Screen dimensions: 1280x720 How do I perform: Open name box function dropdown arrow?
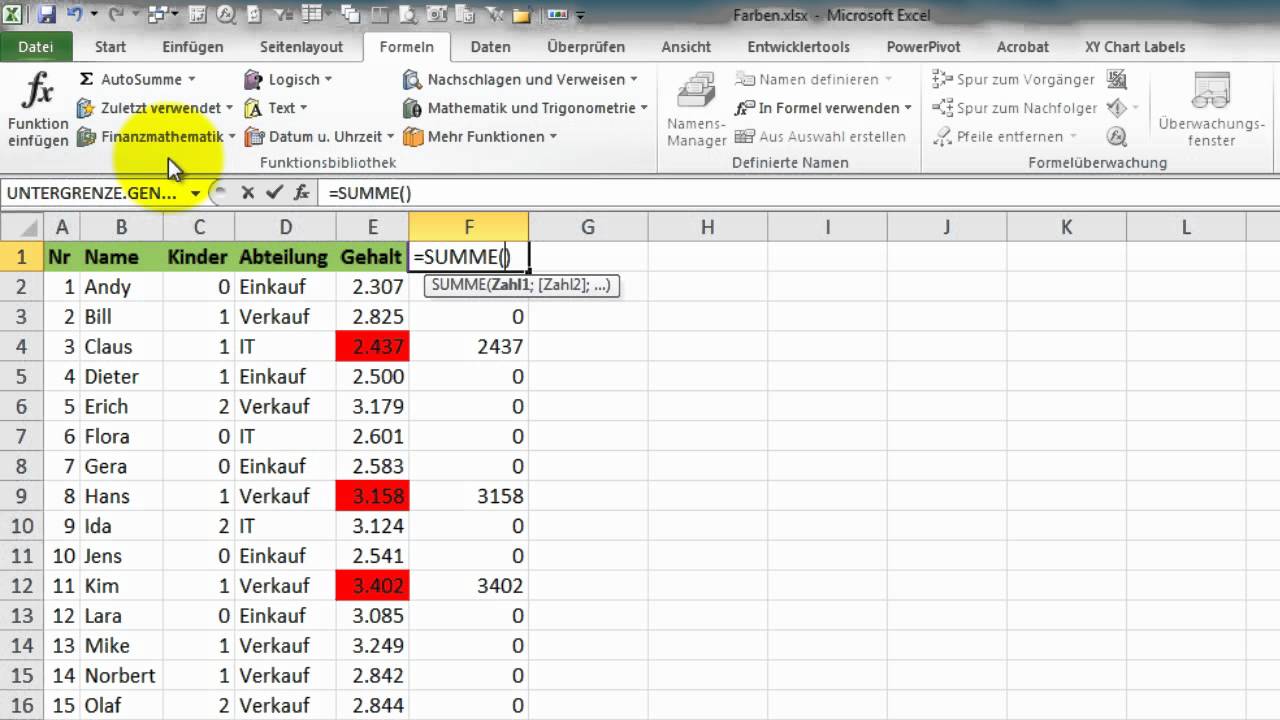click(195, 193)
